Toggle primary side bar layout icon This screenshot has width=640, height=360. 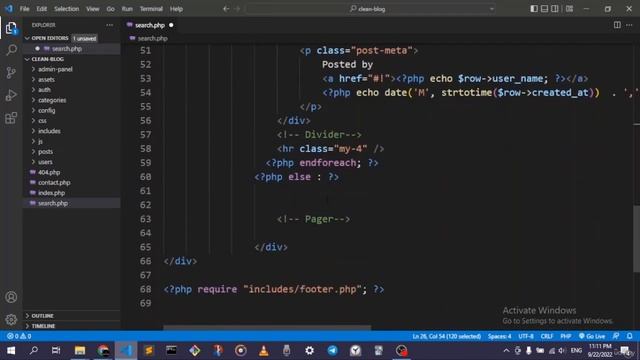click(534, 9)
